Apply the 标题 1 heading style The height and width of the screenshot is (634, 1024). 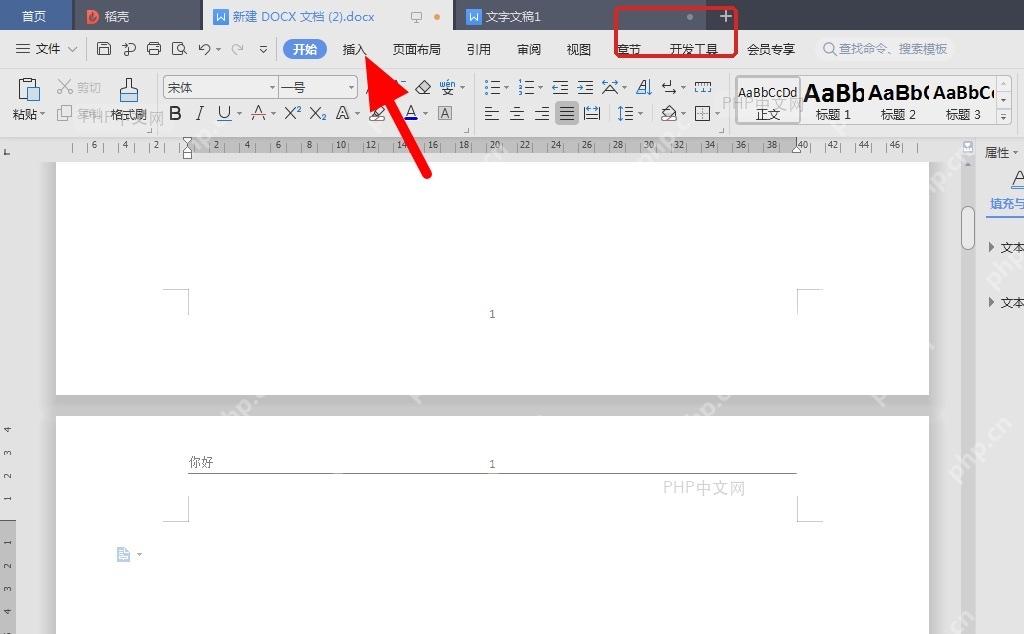click(833, 101)
